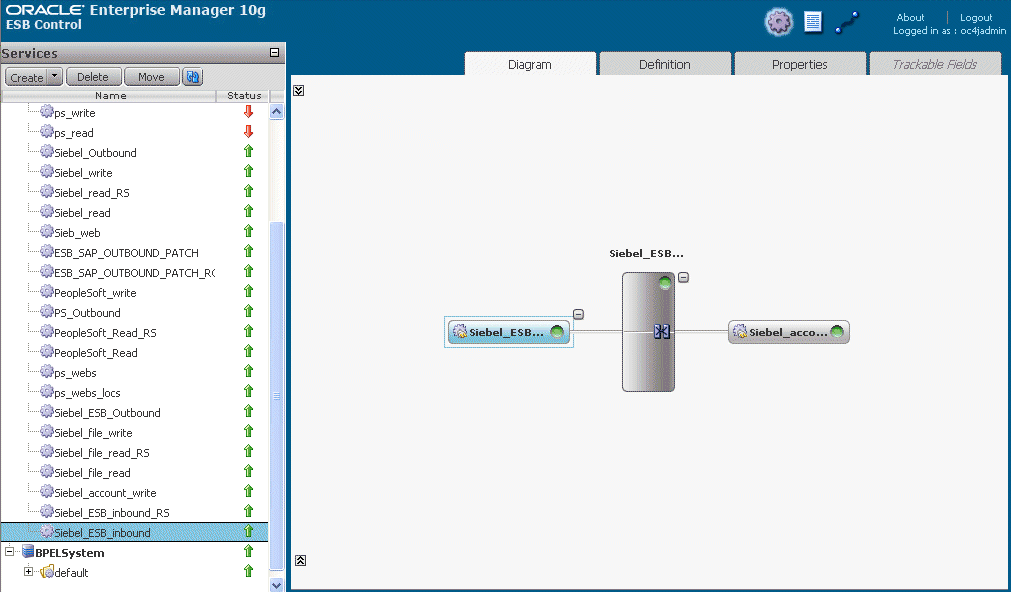
Task: Select the Siebel_ESB_inbound service row
Action: 134,532
